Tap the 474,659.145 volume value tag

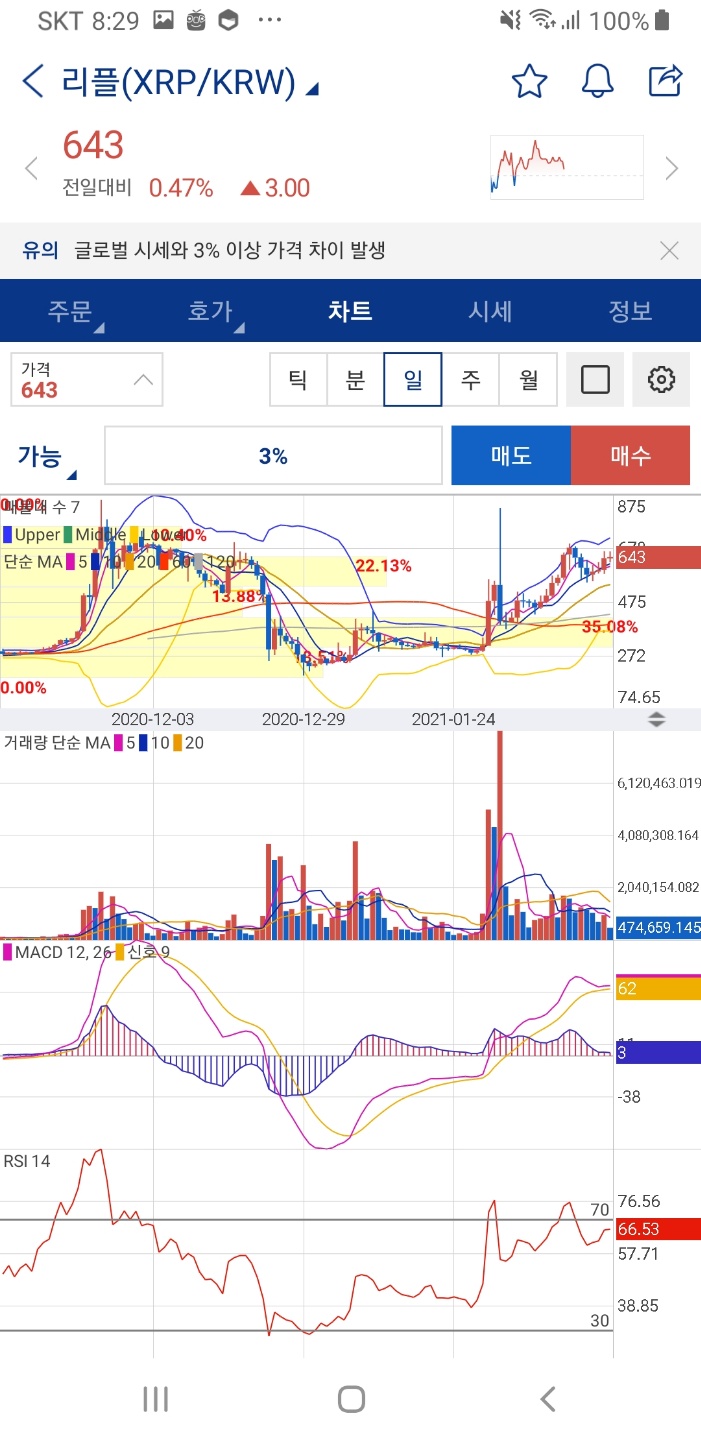click(x=657, y=927)
